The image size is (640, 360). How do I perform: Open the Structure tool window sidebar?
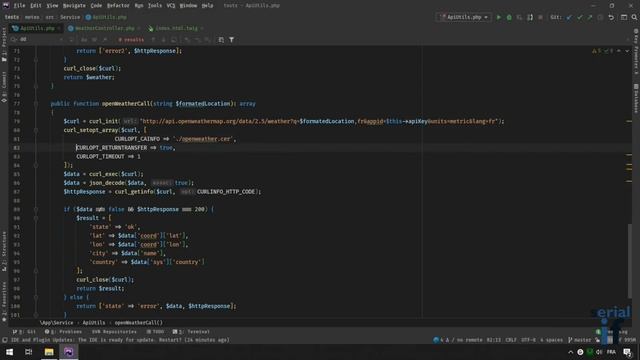(x=4, y=250)
